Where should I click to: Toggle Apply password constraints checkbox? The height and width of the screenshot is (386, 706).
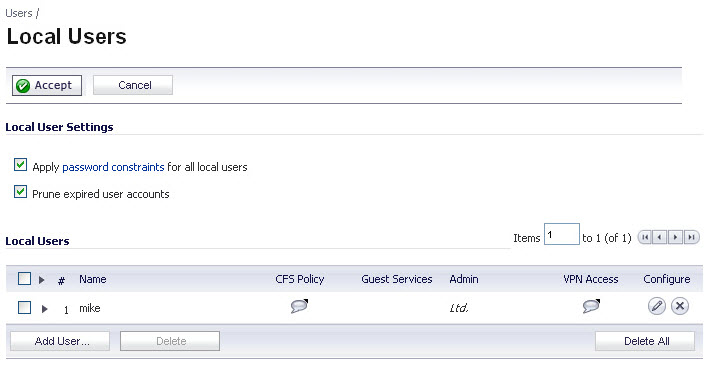click(20, 165)
